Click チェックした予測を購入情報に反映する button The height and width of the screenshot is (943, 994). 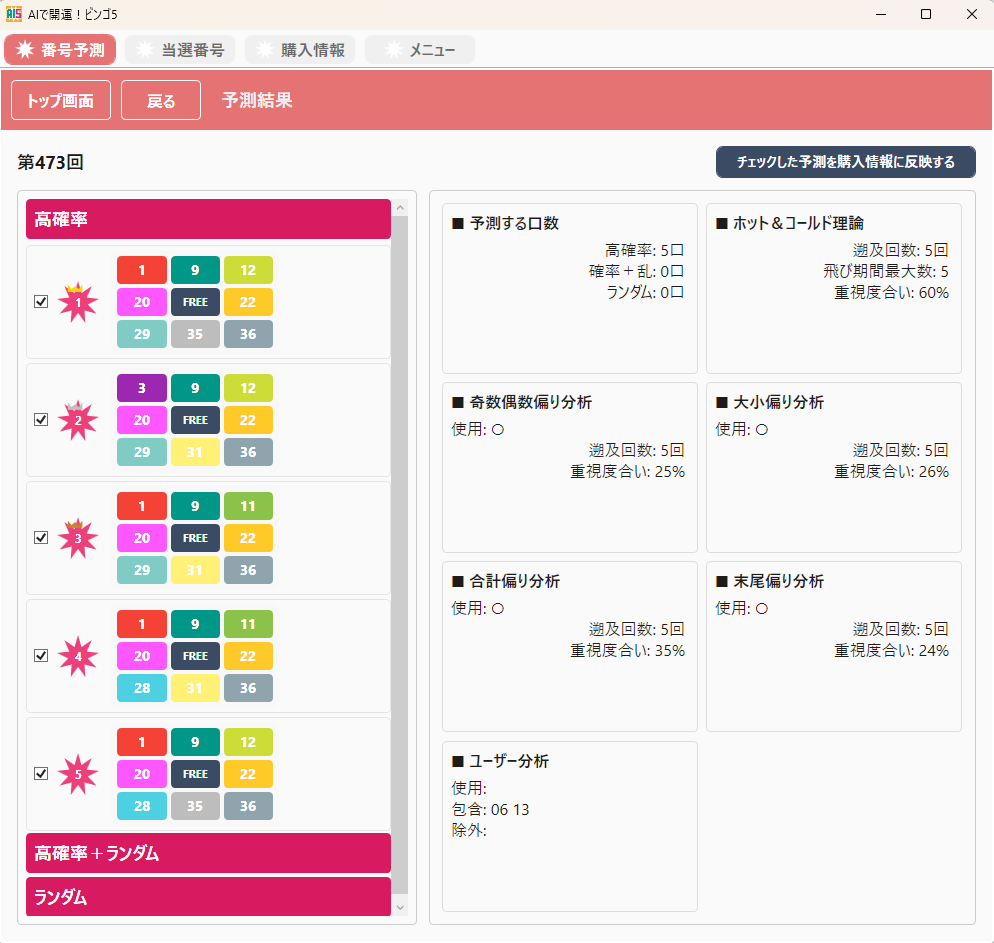pos(846,162)
